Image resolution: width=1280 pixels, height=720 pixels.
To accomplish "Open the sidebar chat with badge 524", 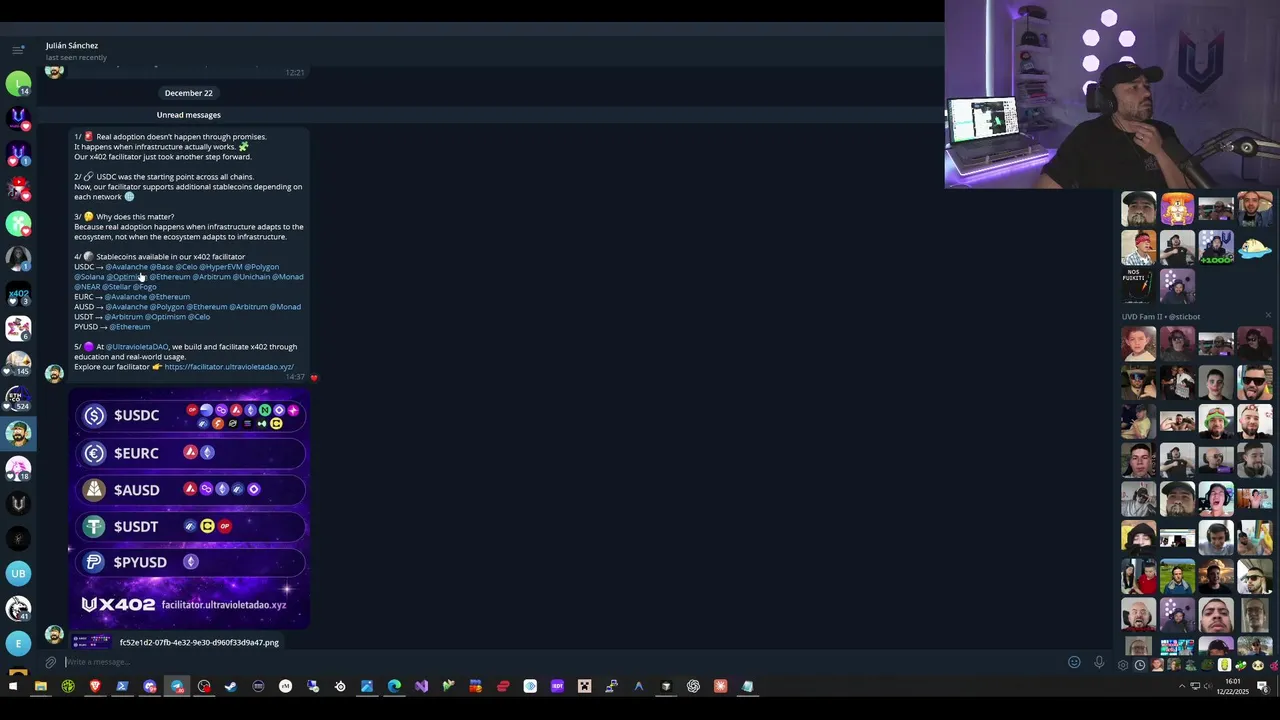I will tap(18, 399).
